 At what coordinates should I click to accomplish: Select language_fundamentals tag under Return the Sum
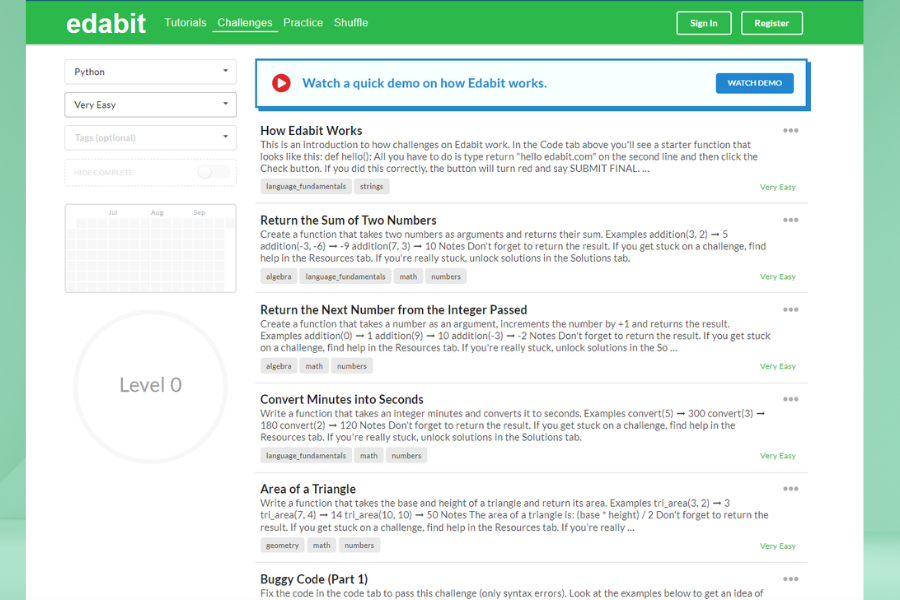click(345, 277)
